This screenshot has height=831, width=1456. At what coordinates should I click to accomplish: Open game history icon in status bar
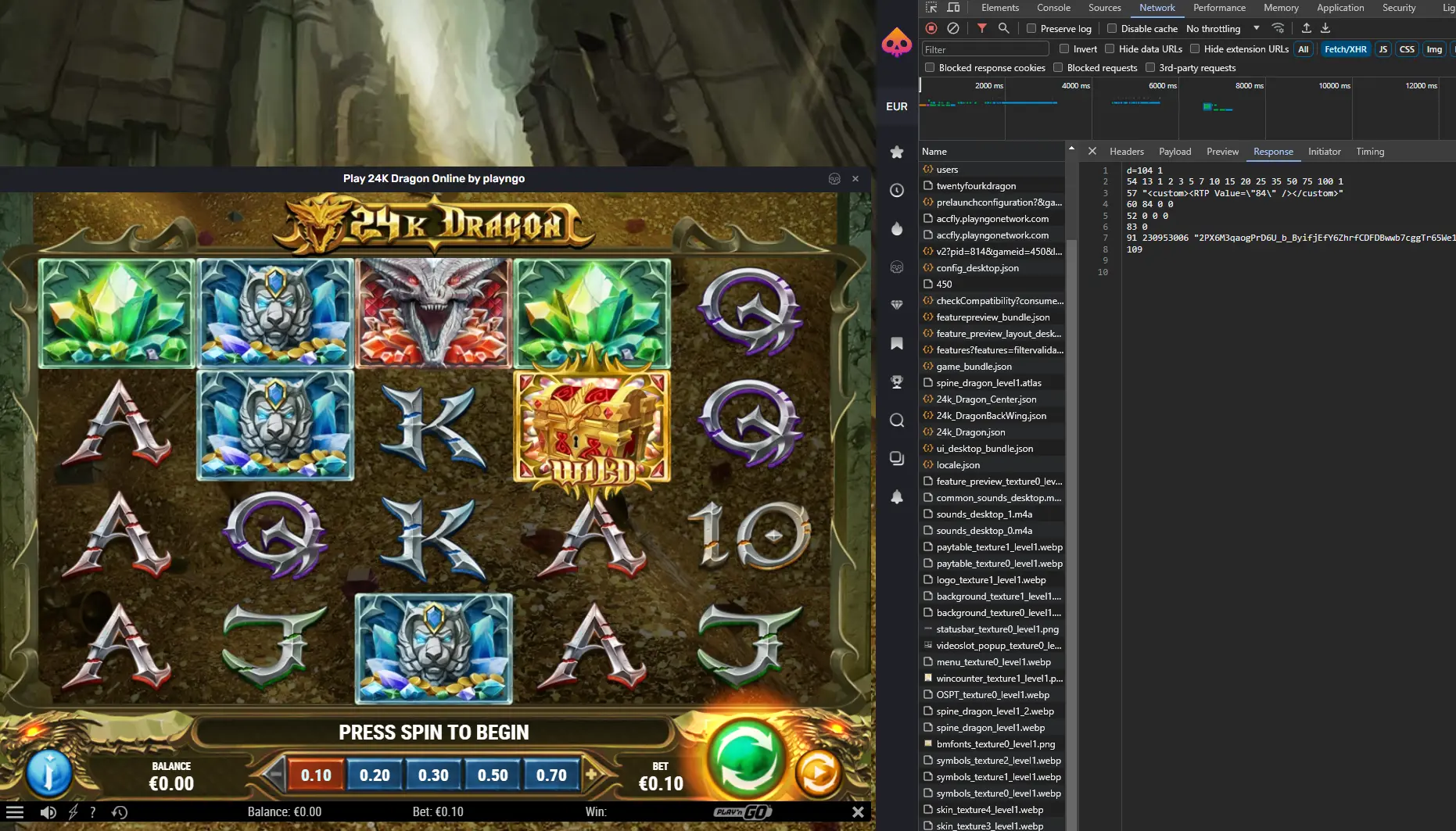pyautogui.click(x=120, y=812)
